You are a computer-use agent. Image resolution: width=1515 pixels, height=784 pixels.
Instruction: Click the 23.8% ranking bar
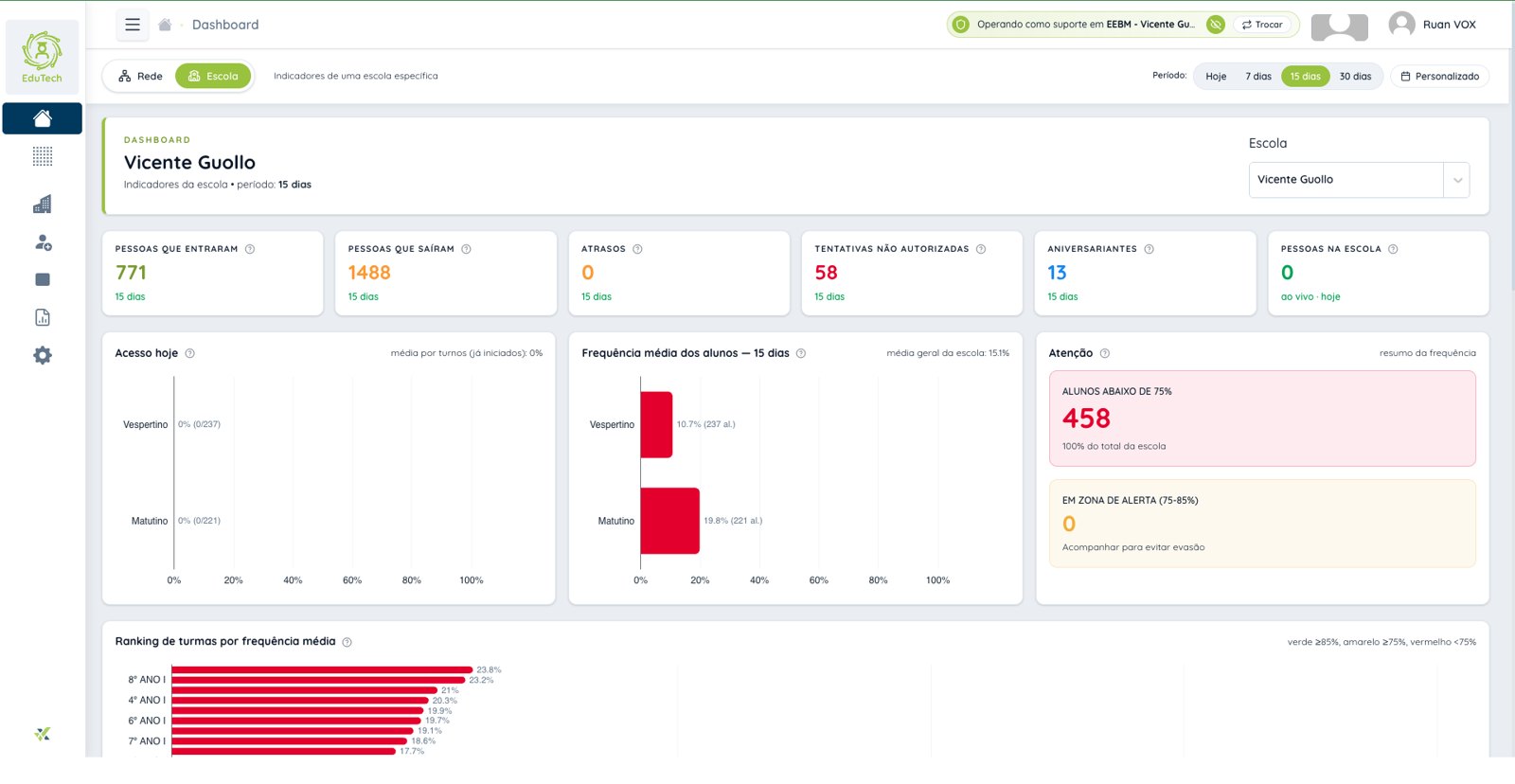(322, 669)
